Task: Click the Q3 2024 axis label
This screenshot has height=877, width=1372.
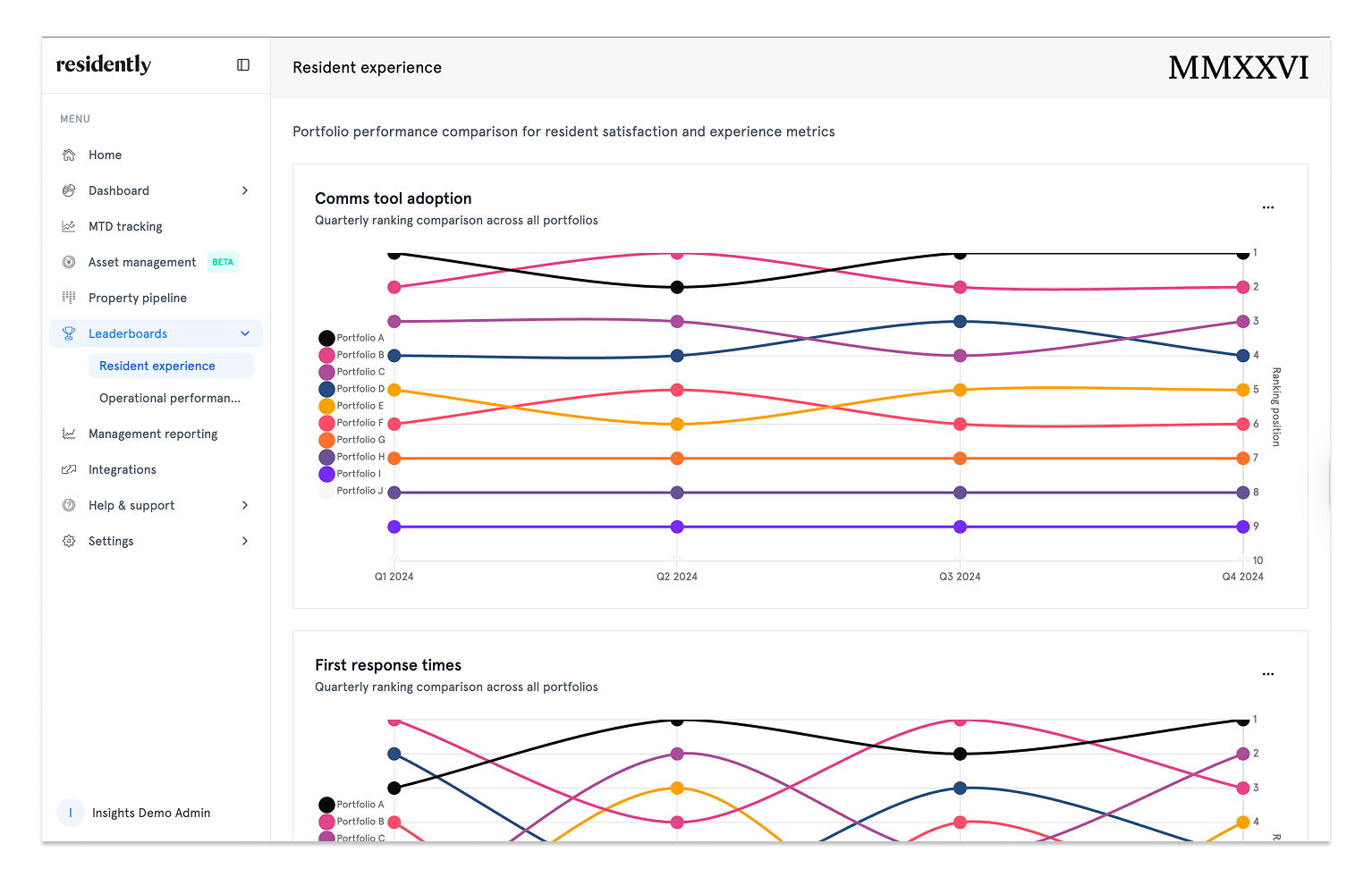Action: point(960,577)
